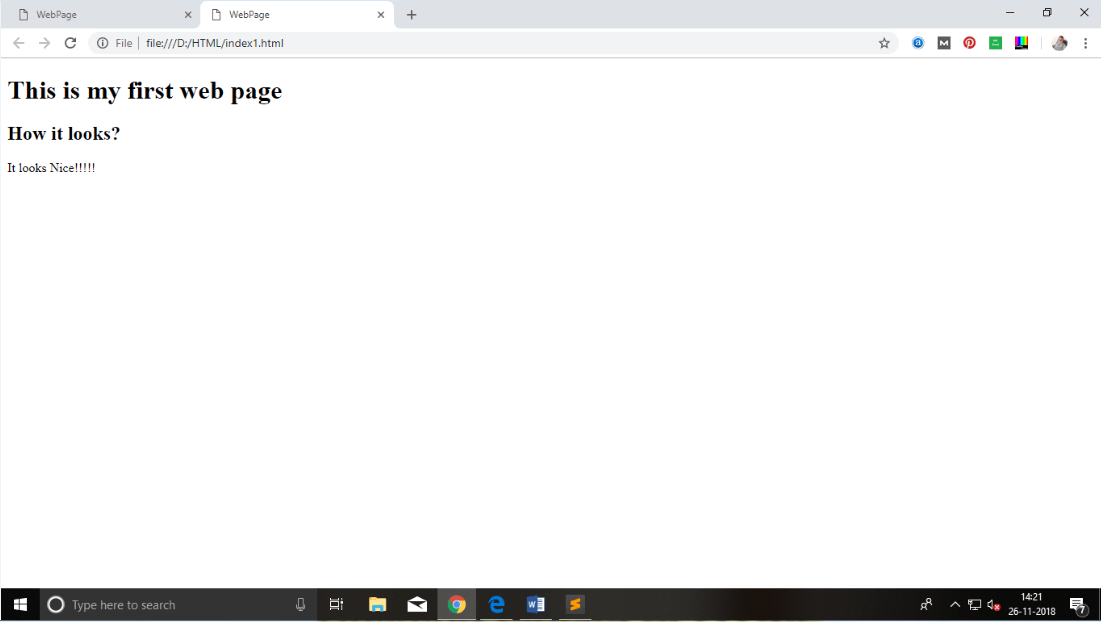Open the green extension icon
This screenshot has height=622, width=1101.
(996, 43)
